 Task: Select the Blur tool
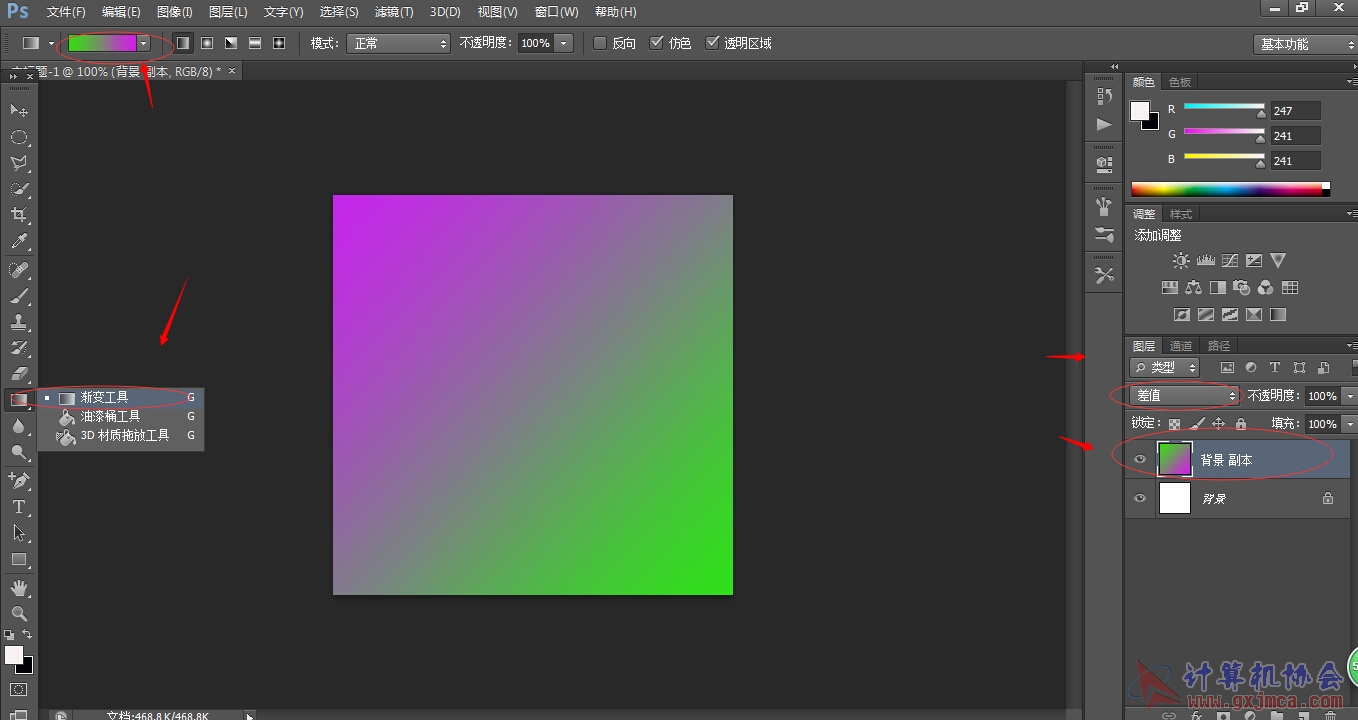[x=19, y=426]
